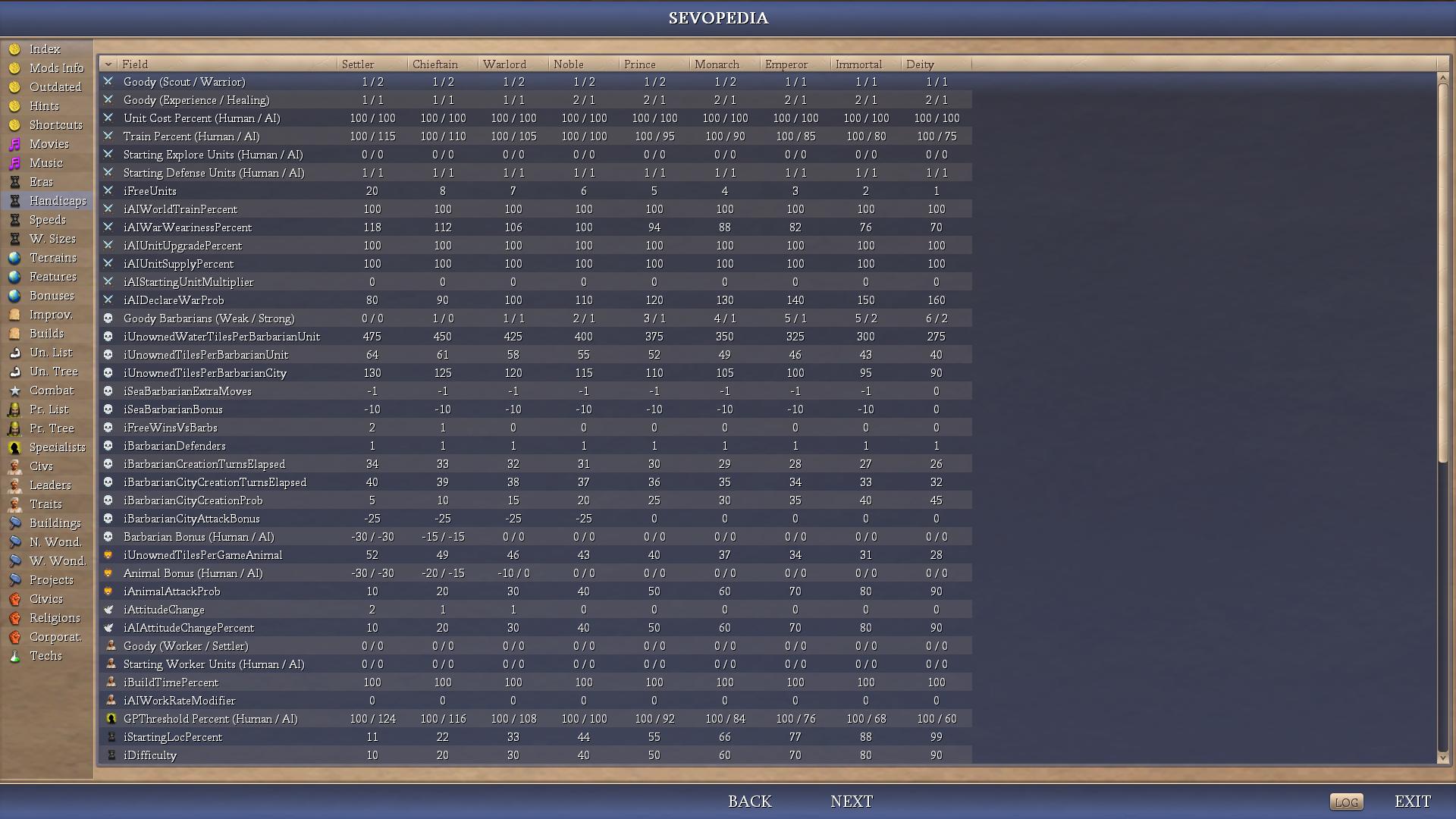Switch to the Speeds category
Screen dimensions: 1456x819
(47, 220)
